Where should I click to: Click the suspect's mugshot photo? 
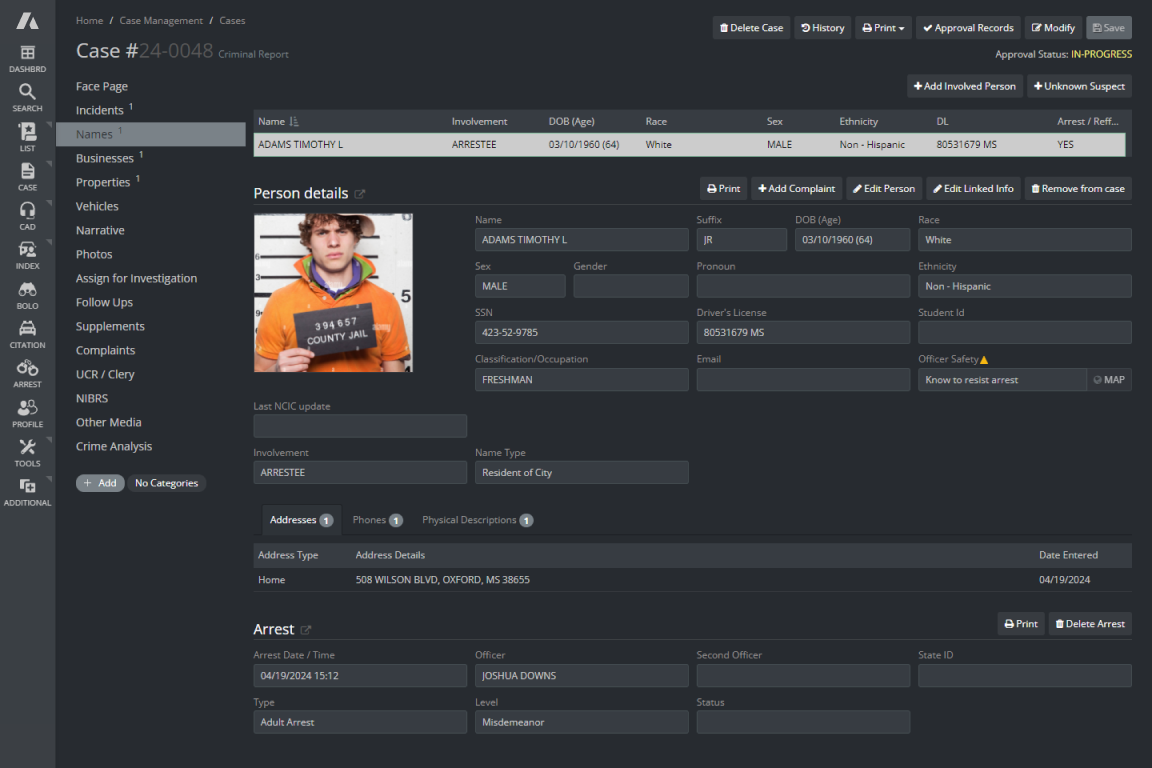click(x=333, y=292)
